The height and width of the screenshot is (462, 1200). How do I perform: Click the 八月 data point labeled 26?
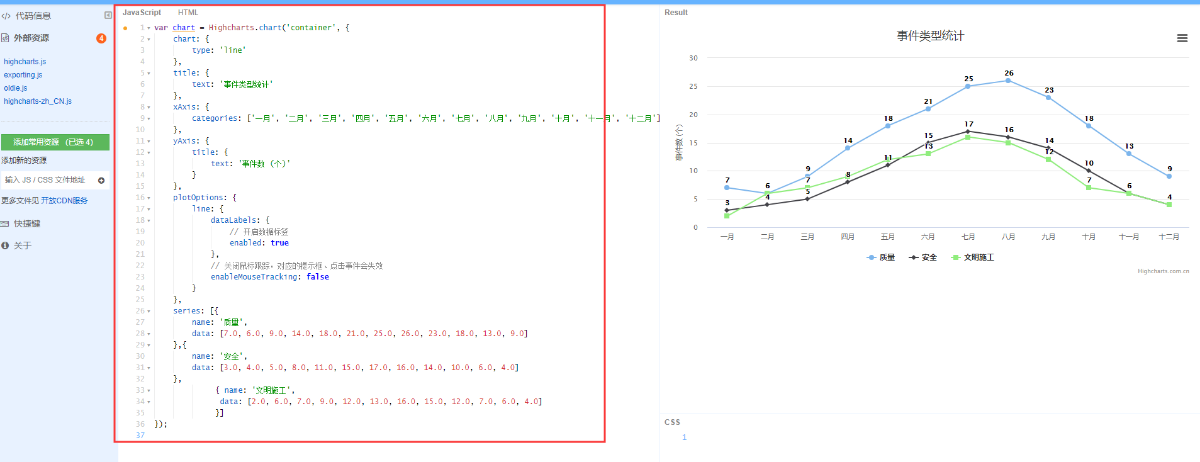click(x=1008, y=80)
